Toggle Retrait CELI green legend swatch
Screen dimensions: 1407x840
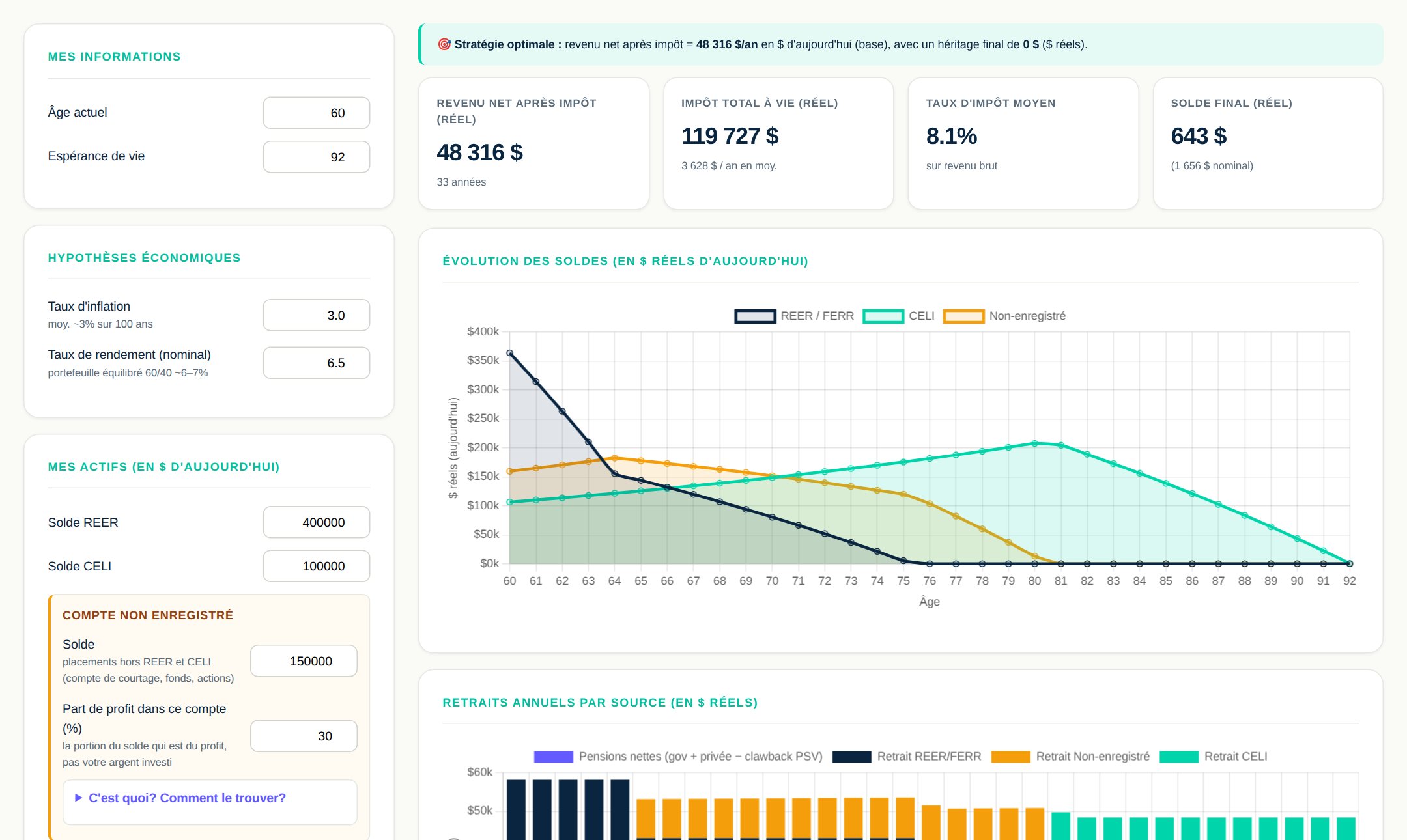1179,757
